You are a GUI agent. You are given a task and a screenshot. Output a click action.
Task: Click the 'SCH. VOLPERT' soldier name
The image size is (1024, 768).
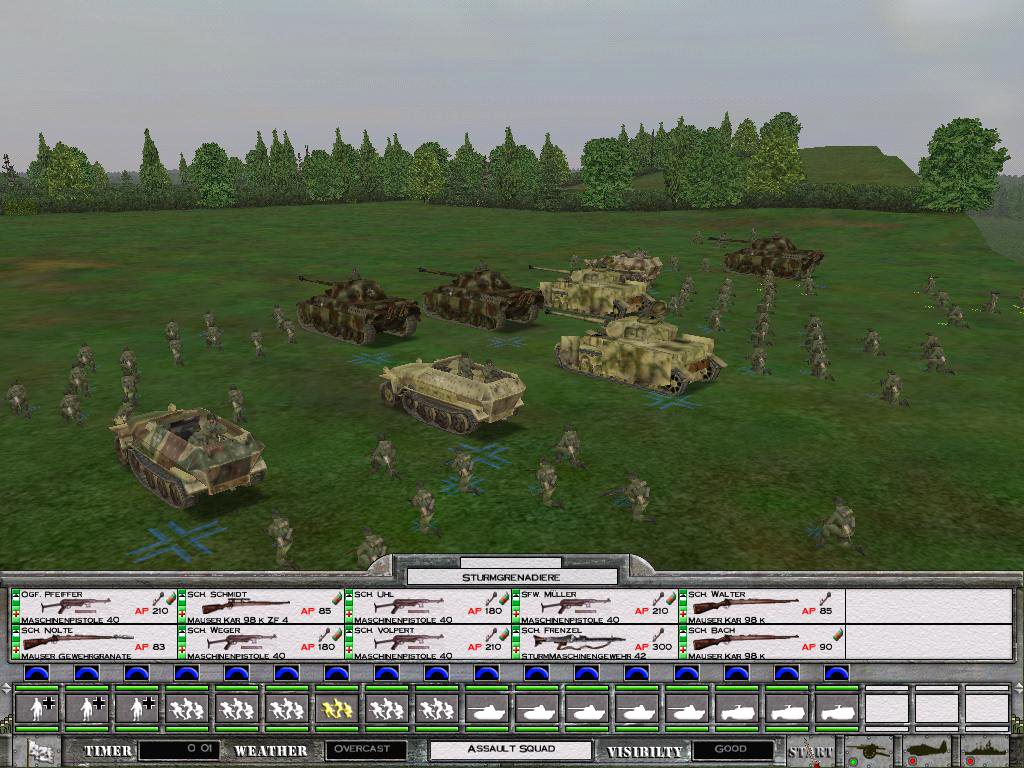(x=385, y=630)
